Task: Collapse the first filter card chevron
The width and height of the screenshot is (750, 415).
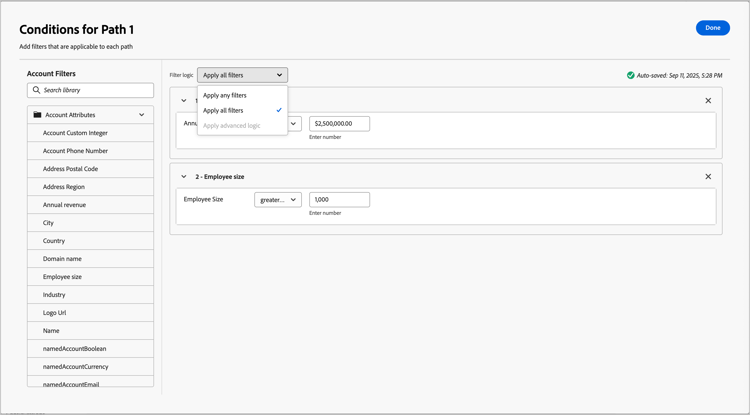Action: tap(184, 100)
